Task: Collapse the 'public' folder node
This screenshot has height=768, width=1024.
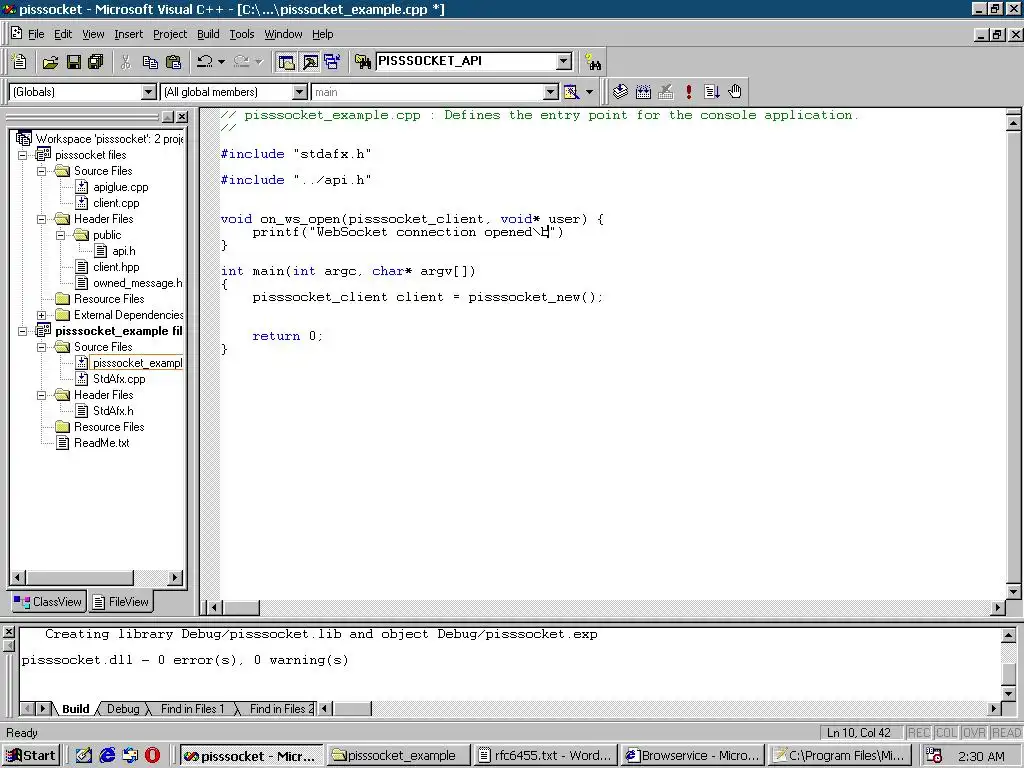Action: pos(61,235)
